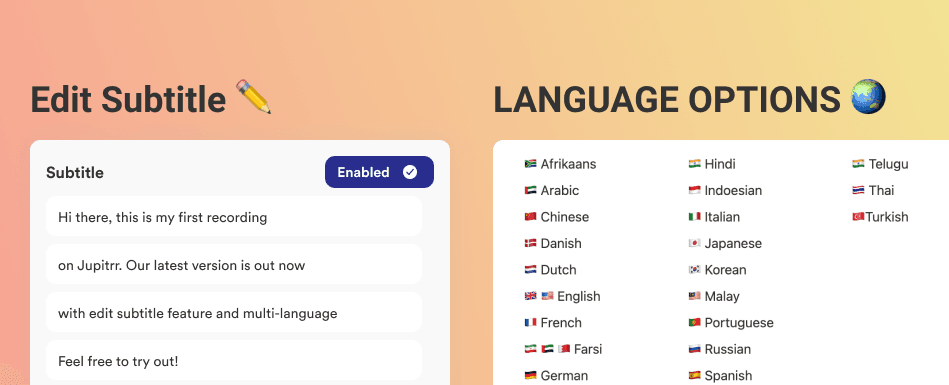Screen dimensions: 949x385
Task: Click the Japan flag next to Japanese
Action: click(694, 243)
